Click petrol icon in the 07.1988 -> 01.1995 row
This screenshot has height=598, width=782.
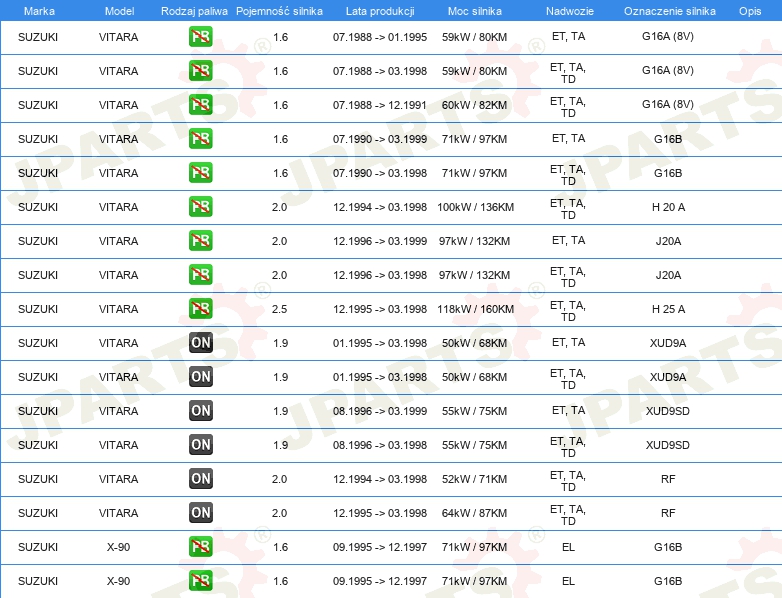[x=200, y=37]
